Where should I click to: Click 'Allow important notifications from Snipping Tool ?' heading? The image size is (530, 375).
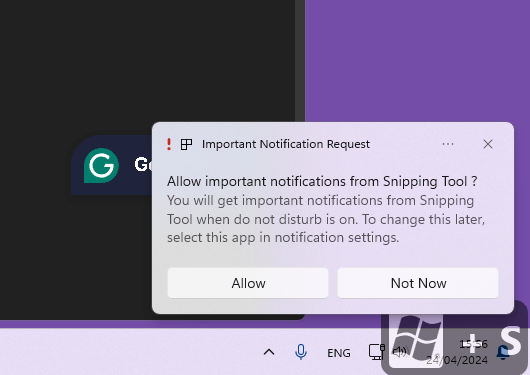322,182
